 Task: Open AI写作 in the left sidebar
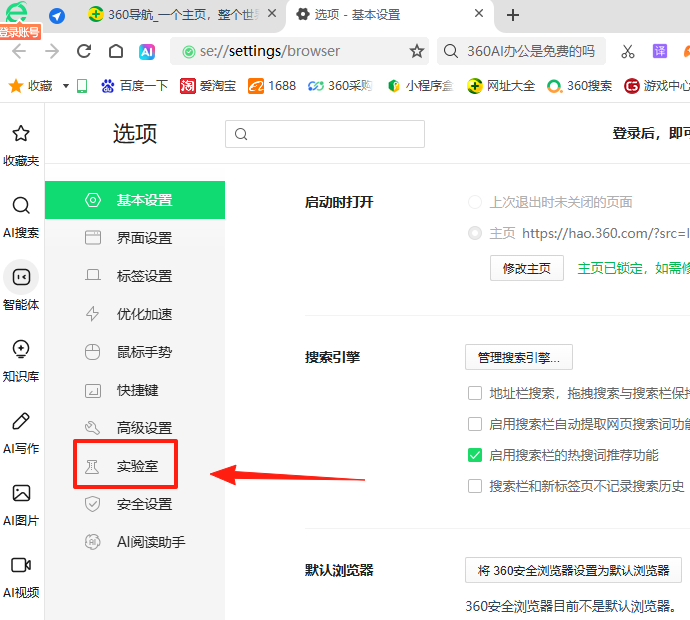[x=21, y=433]
